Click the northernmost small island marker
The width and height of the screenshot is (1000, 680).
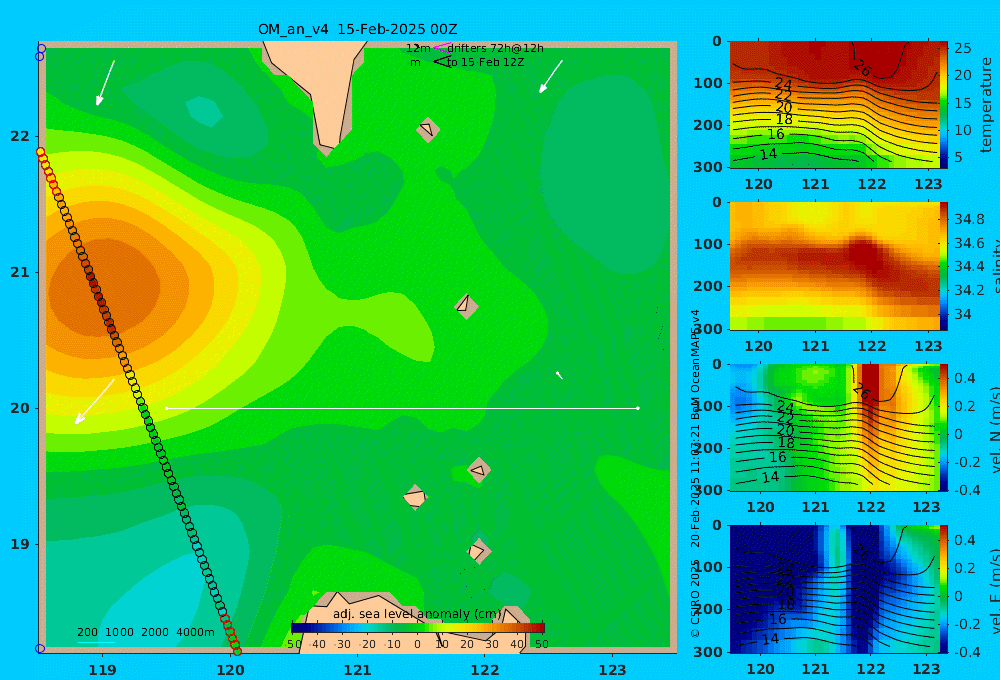pyautogui.click(x=428, y=129)
